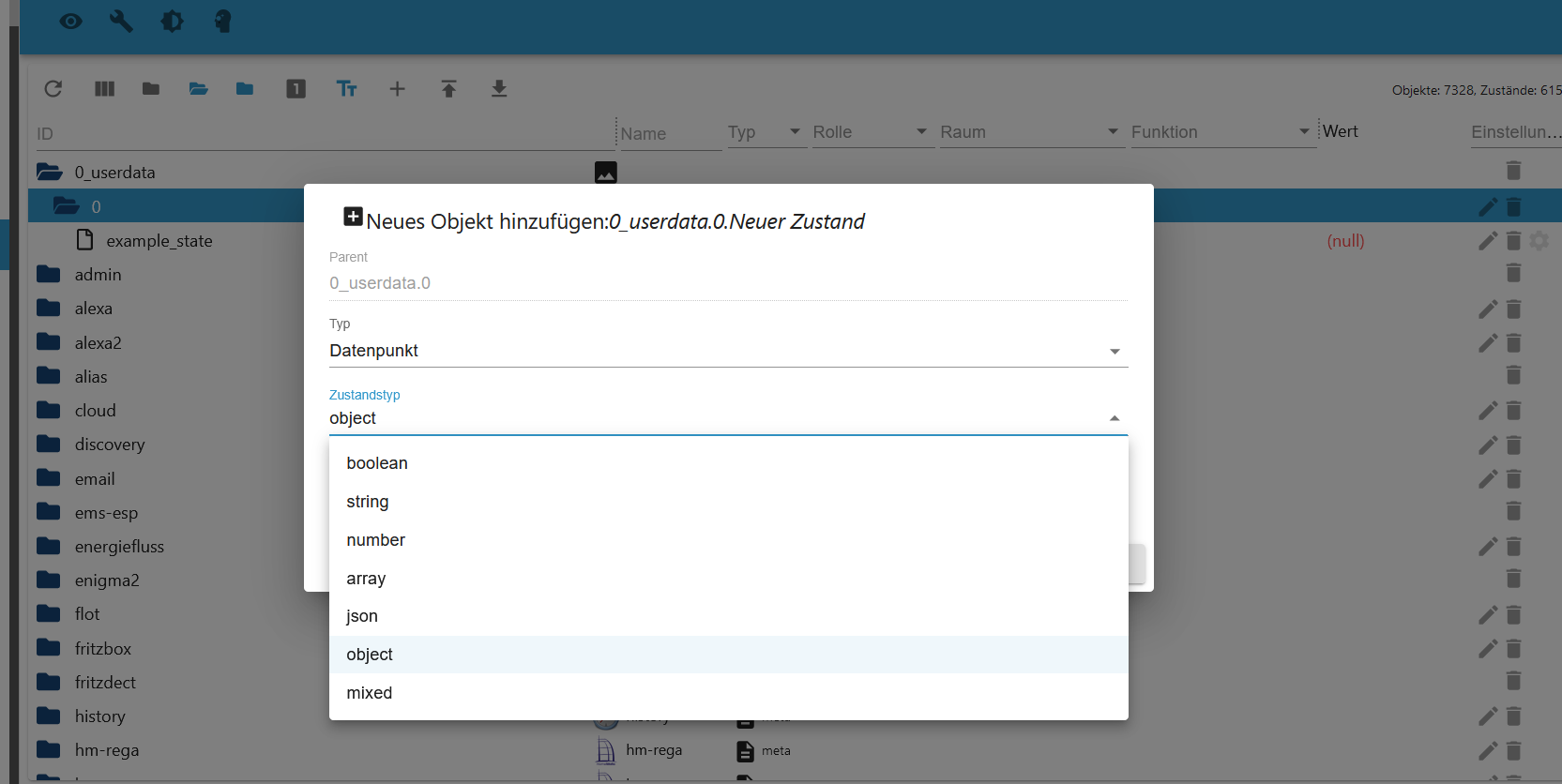Click the image icon in the 0_userdata row
This screenshot has width=1562, height=784.
pyautogui.click(x=605, y=172)
